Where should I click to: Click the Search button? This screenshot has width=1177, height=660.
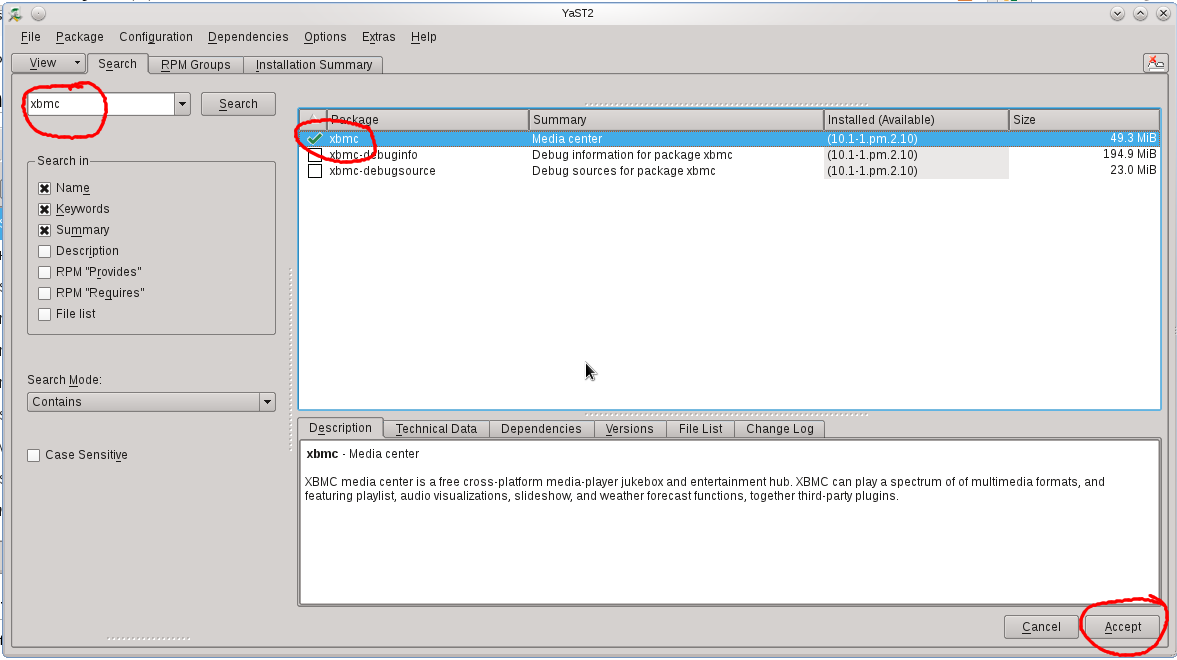[x=239, y=104]
